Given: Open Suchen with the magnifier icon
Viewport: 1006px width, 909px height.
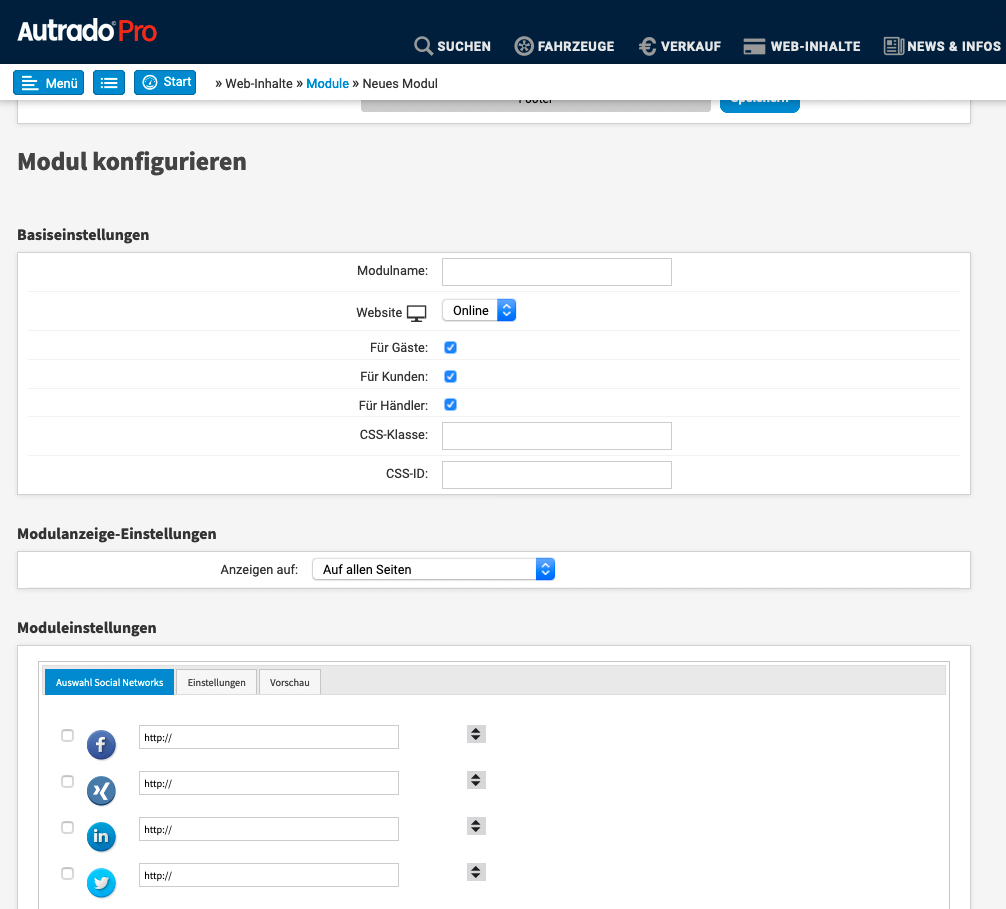Looking at the screenshot, I should (452, 46).
